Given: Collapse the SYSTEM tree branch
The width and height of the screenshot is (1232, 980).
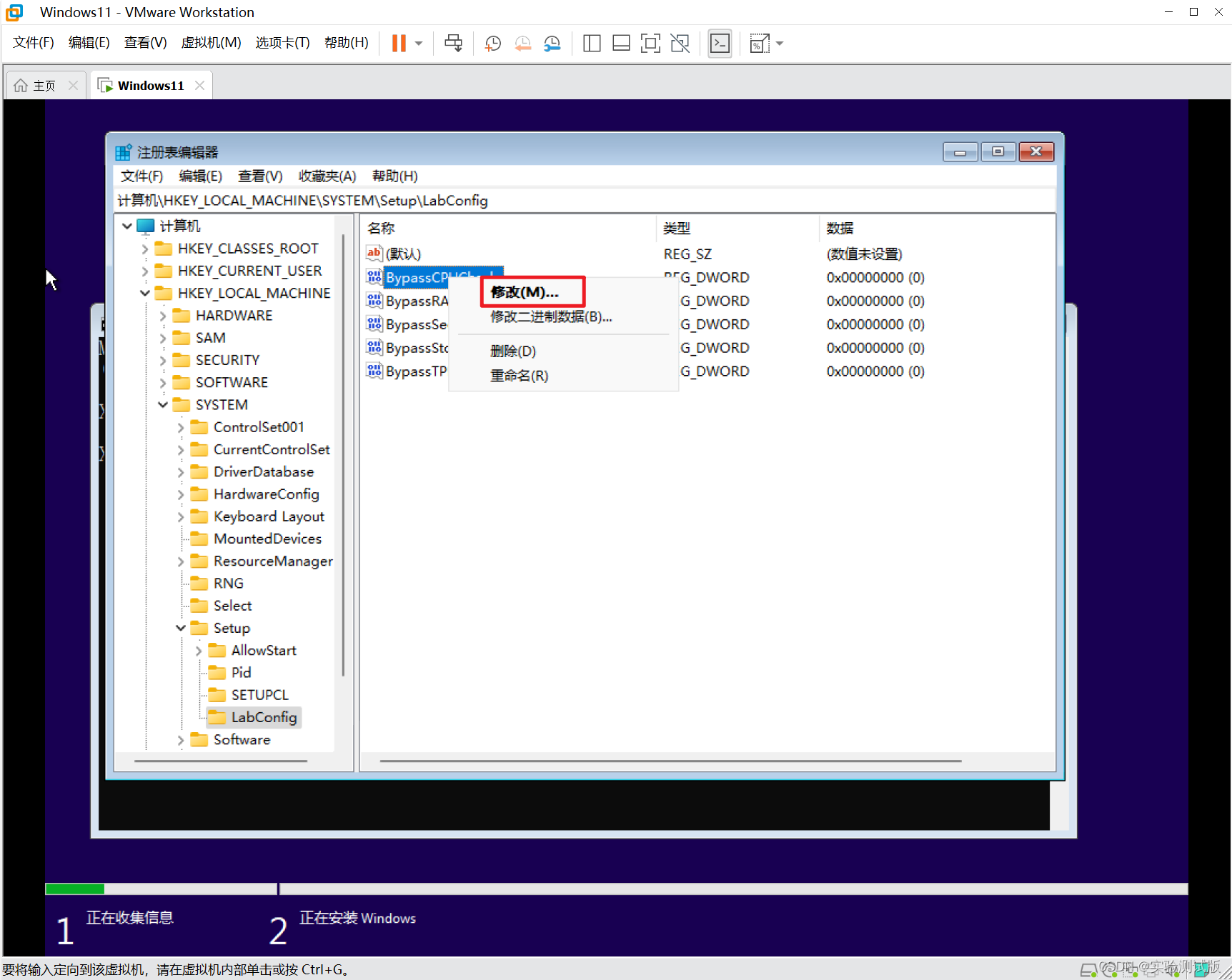Looking at the screenshot, I should tap(163, 404).
